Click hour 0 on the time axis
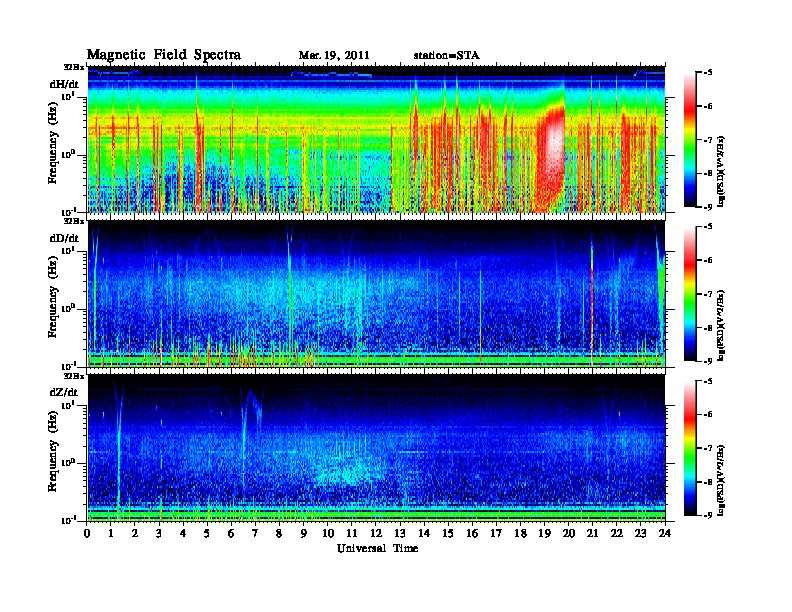Viewport: 792px width, 612px height. tap(87, 533)
